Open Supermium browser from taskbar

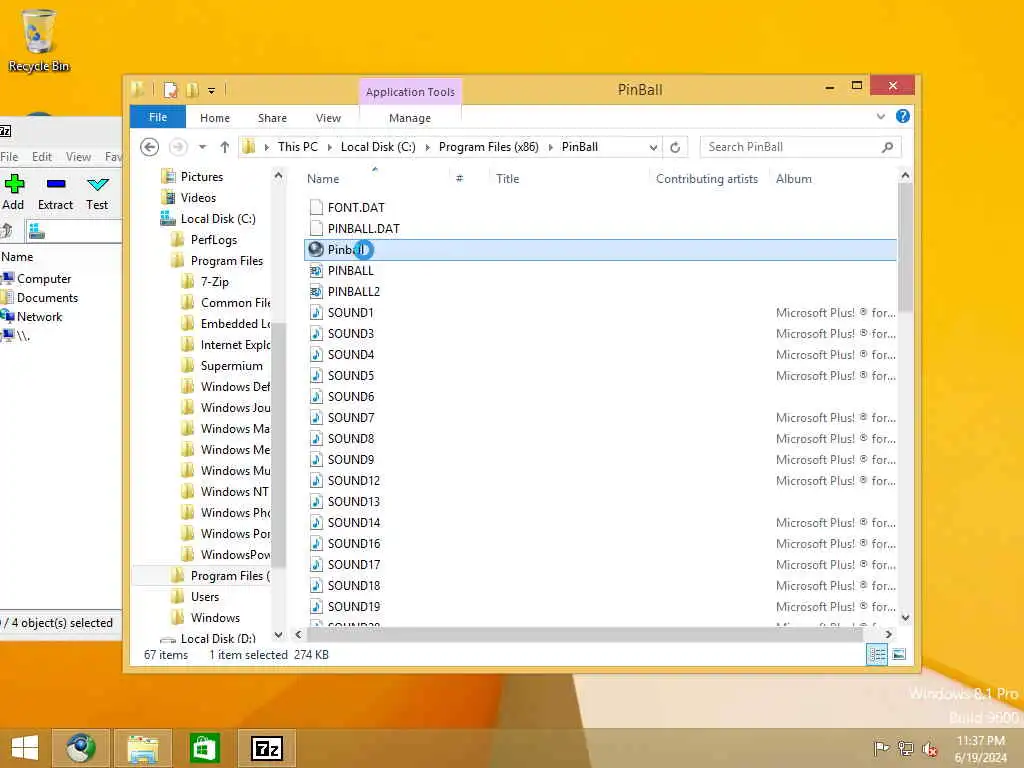(80, 748)
